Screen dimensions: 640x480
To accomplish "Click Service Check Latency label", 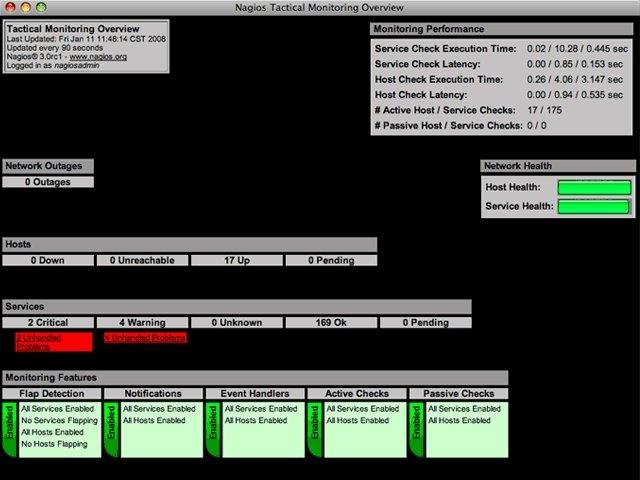I will [x=427, y=64].
